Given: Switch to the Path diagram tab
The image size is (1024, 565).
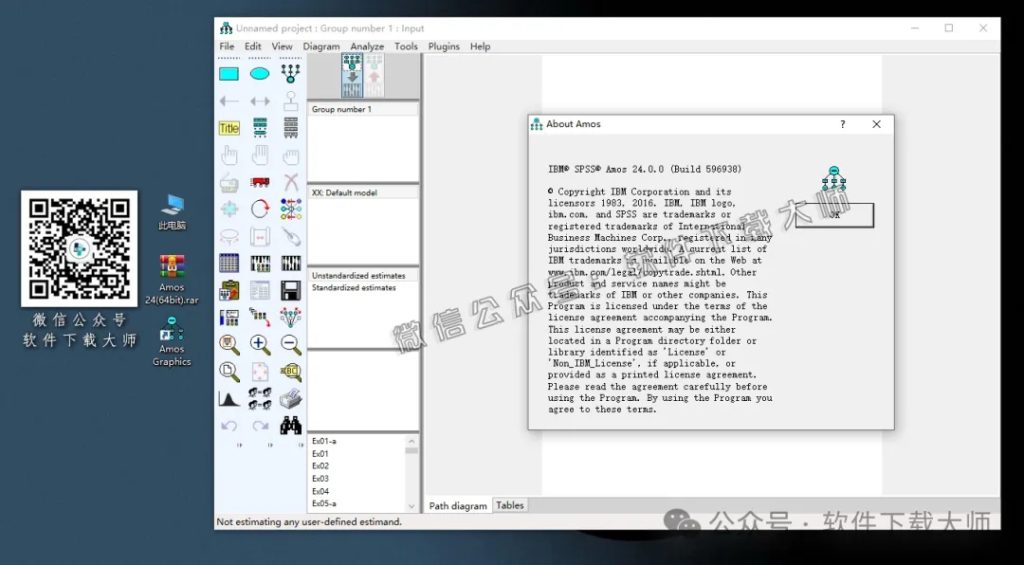Looking at the screenshot, I should [458, 506].
